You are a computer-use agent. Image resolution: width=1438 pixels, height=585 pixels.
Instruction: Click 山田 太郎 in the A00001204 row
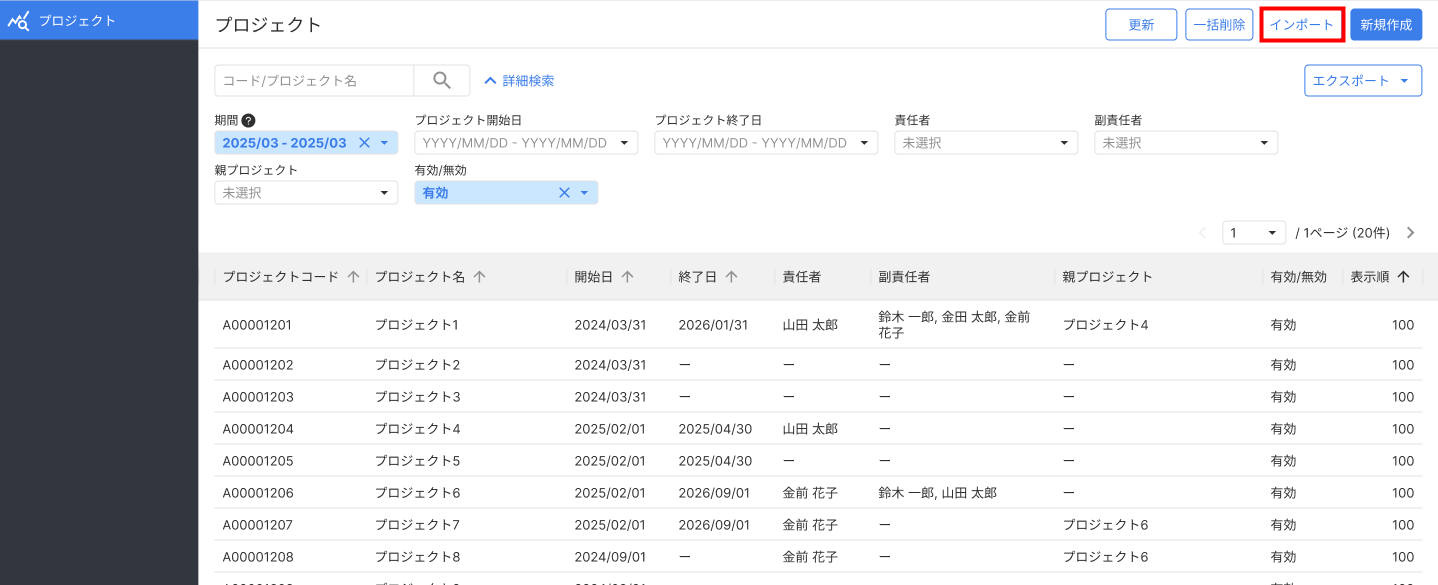(x=810, y=429)
